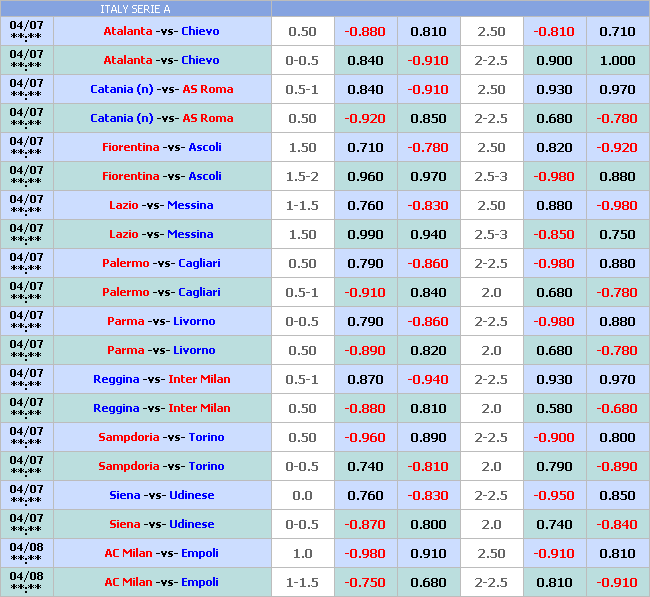Click the 1.000 odds in Atalanta-Chievo row

617,61
